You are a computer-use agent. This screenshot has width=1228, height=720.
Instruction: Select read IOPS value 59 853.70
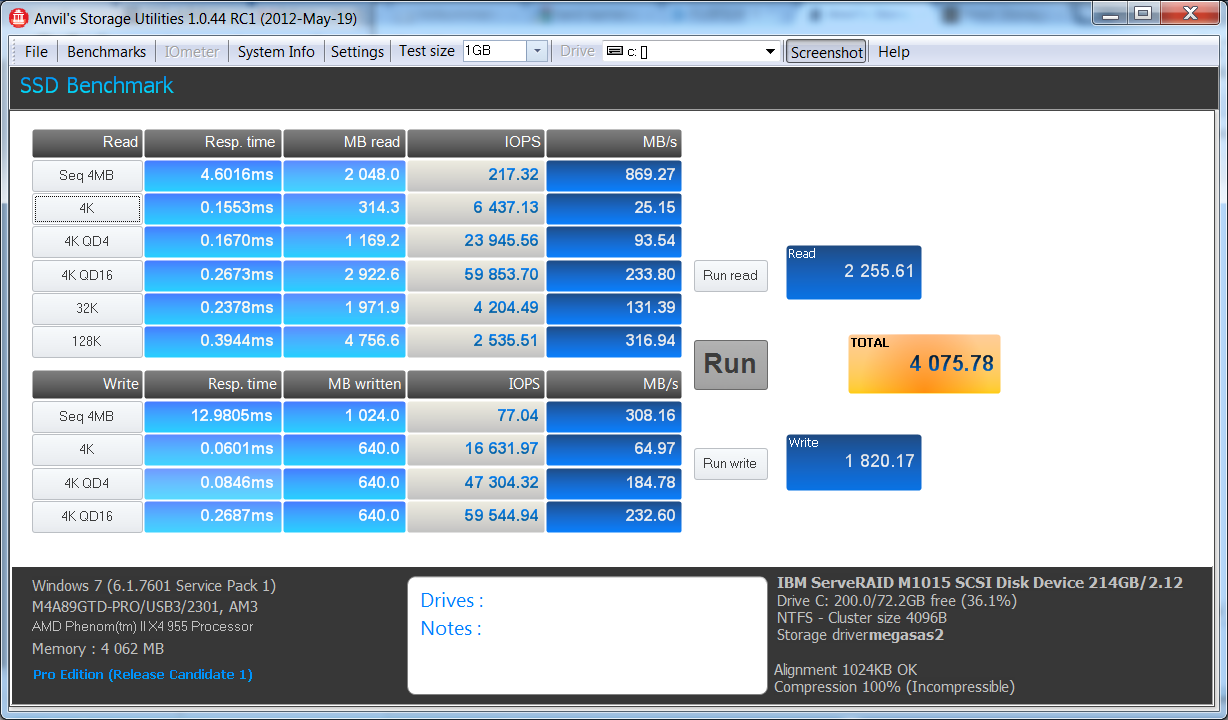coord(476,275)
